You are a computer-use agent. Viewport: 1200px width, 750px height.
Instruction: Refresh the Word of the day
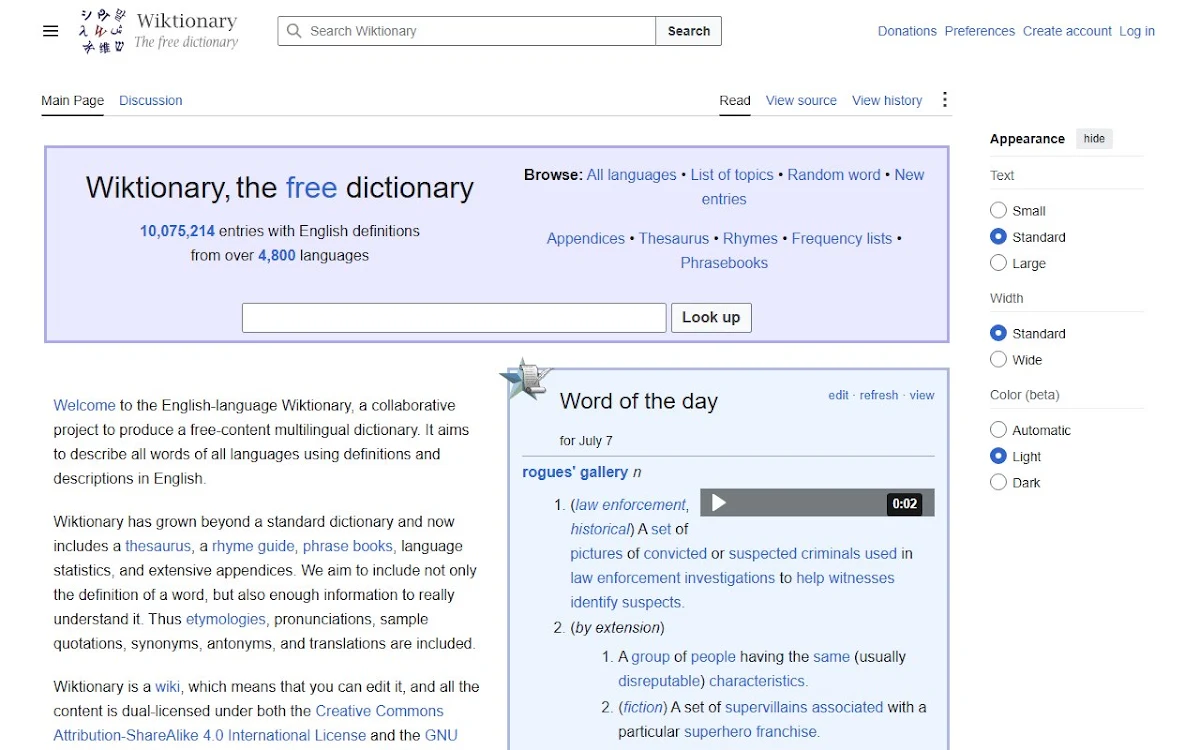879,395
